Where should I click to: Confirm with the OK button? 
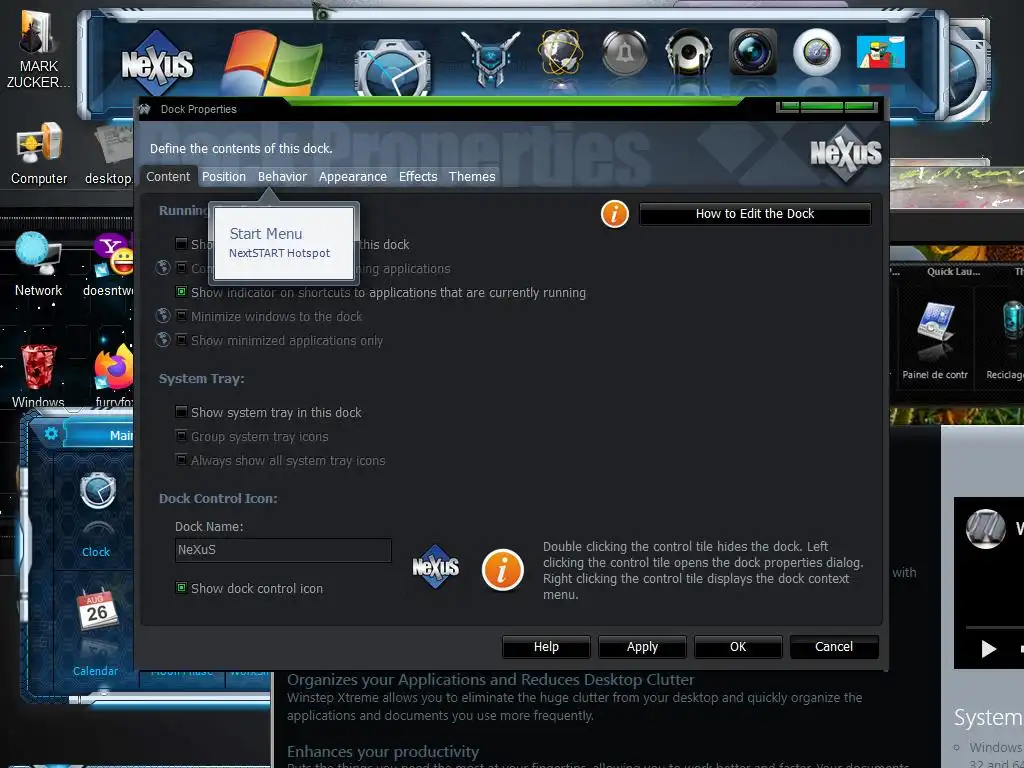pyautogui.click(x=738, y=647)
